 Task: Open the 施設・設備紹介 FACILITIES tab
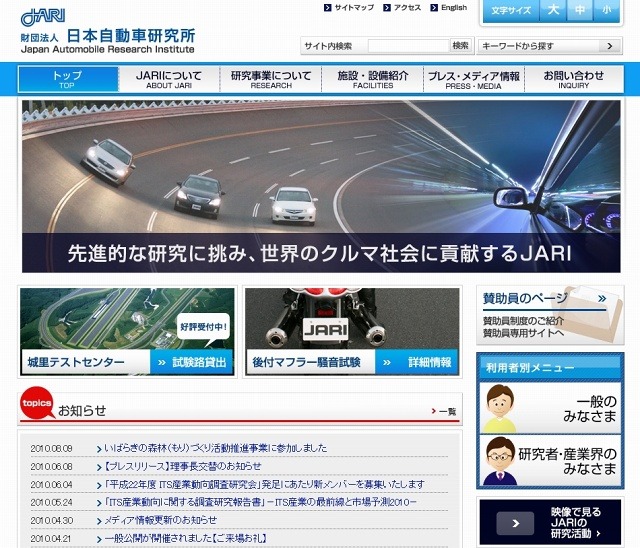pos(373,79)
